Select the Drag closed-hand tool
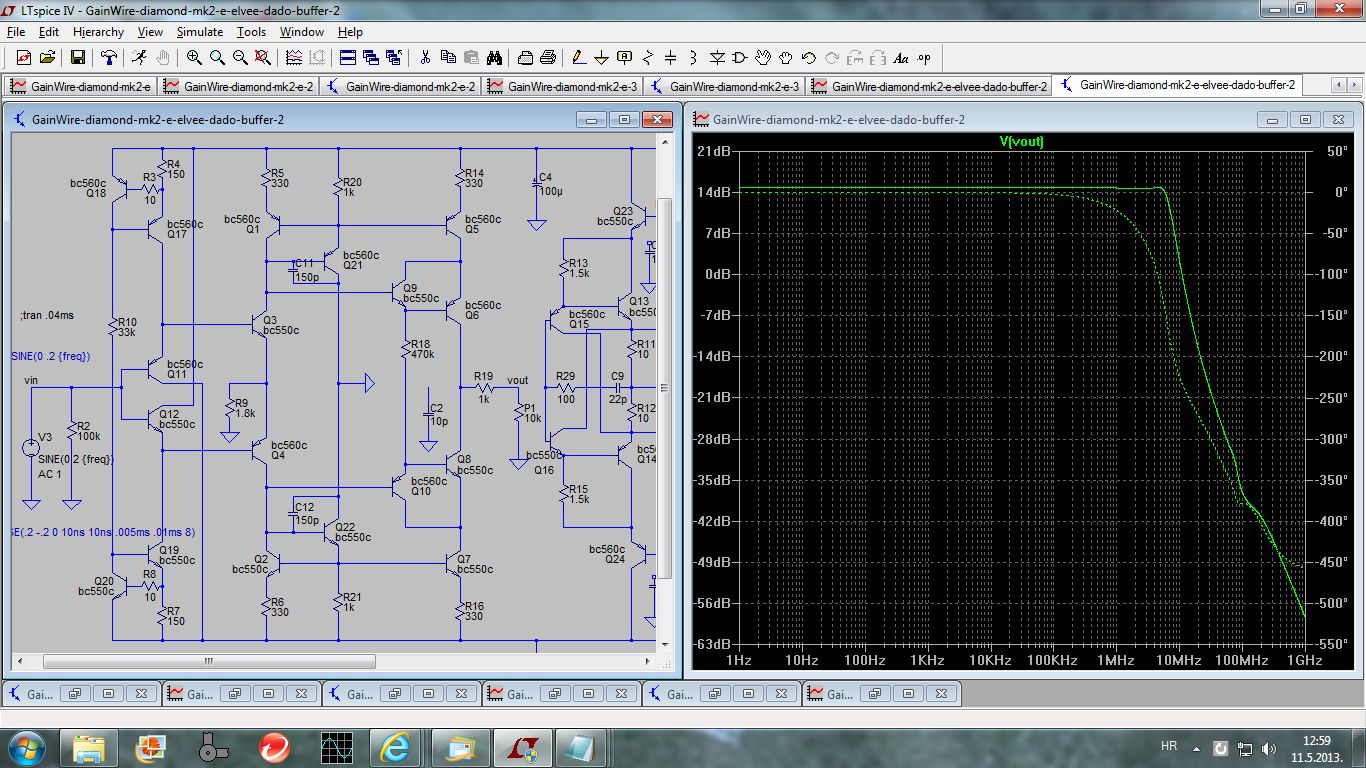 pos(786,57)
